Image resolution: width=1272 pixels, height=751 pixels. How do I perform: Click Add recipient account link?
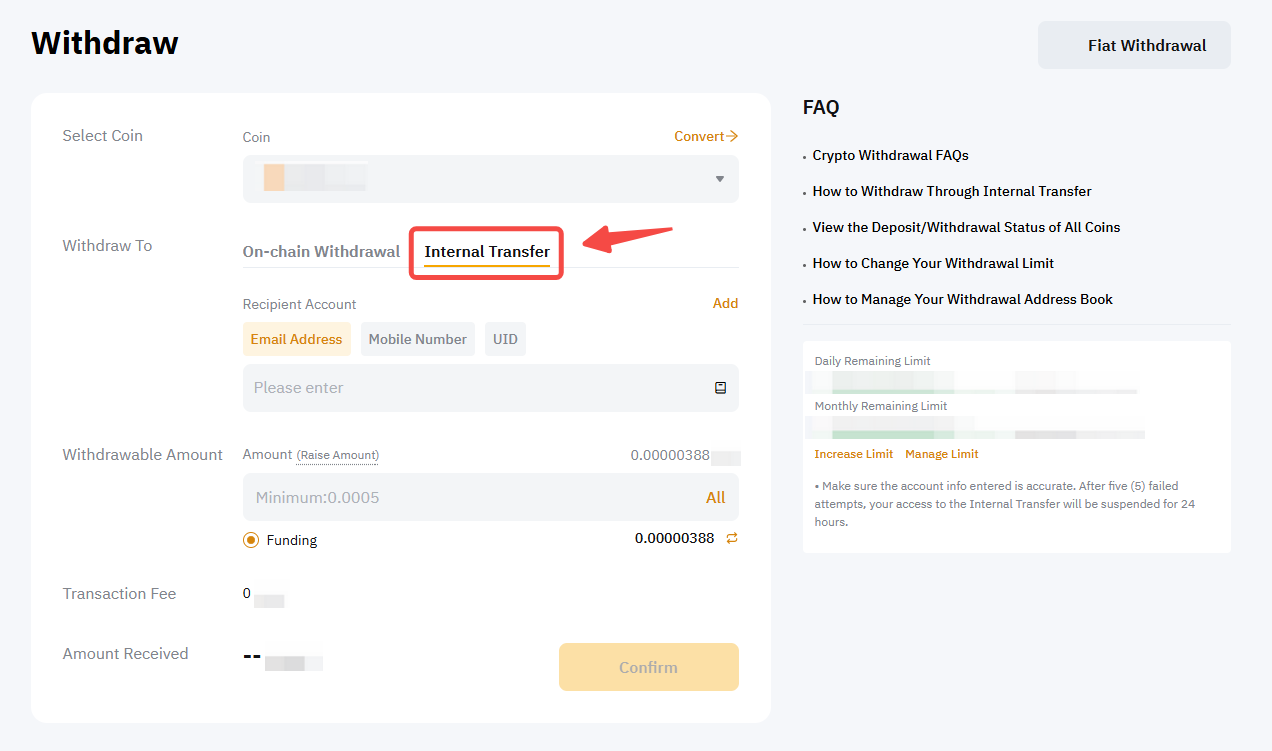(725, 303)
